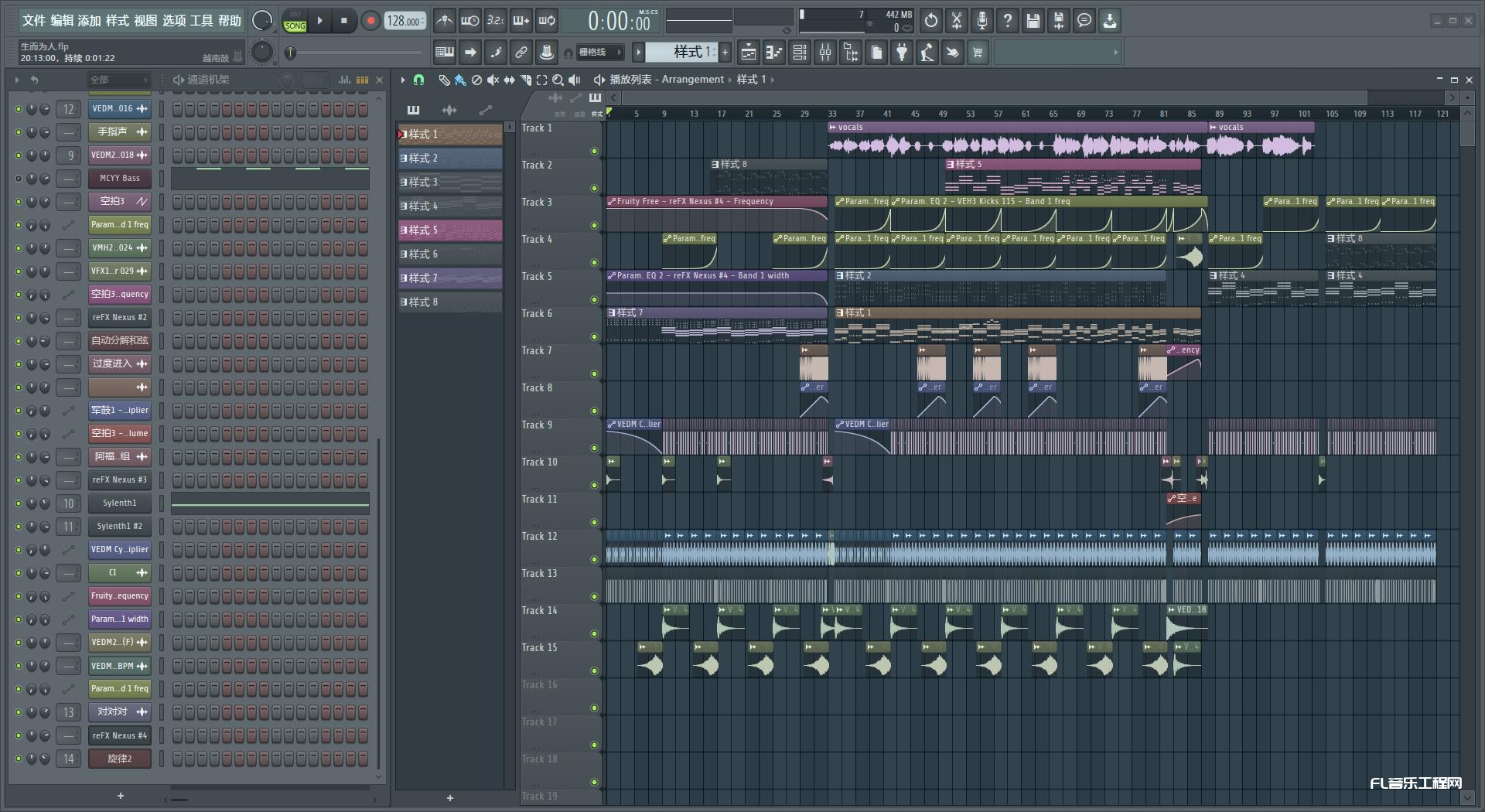Expand arrow after Arrangement in playlist title
Screen dimensions: 1485x812
pyautogui.click(x=729, y=80)
